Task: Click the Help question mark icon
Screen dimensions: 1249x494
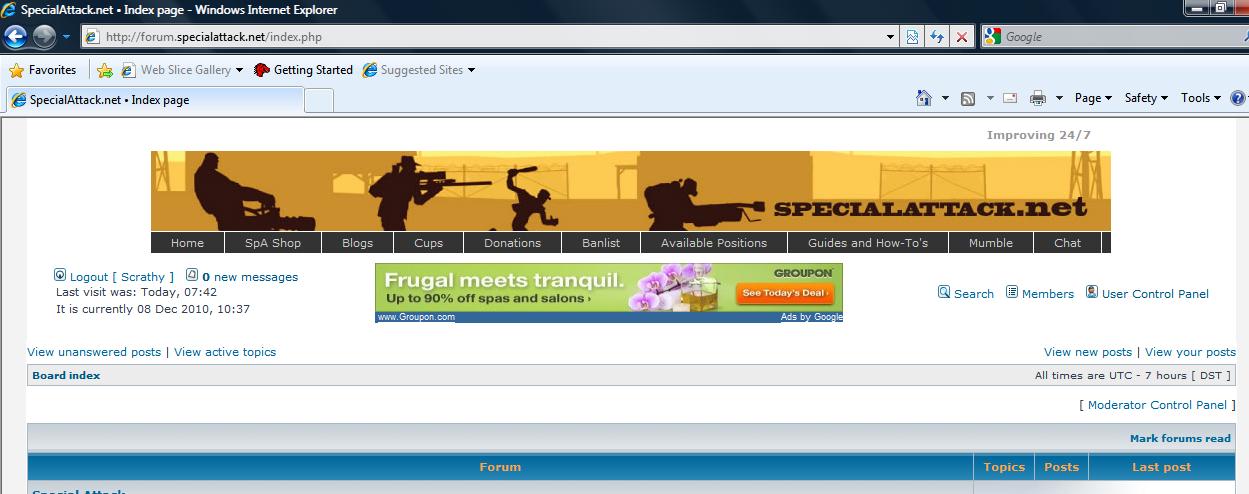Action: coord(1238,98)
